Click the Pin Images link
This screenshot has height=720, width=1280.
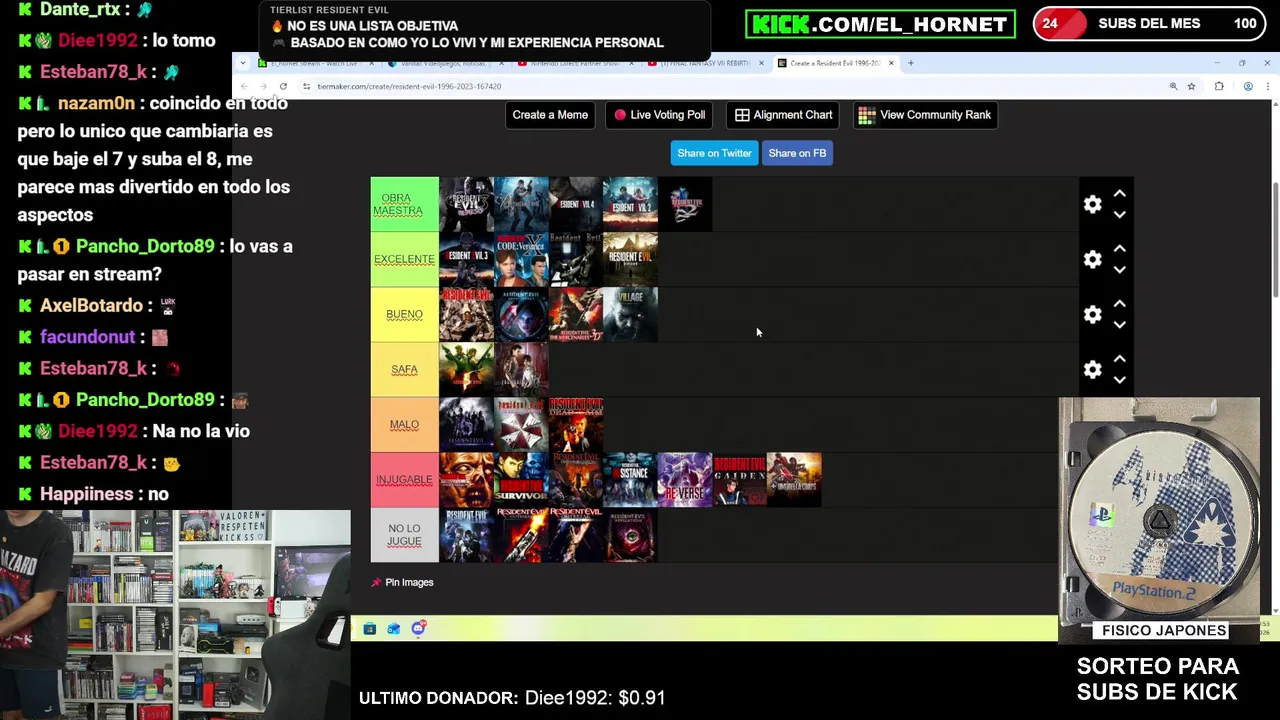(402, 582)
